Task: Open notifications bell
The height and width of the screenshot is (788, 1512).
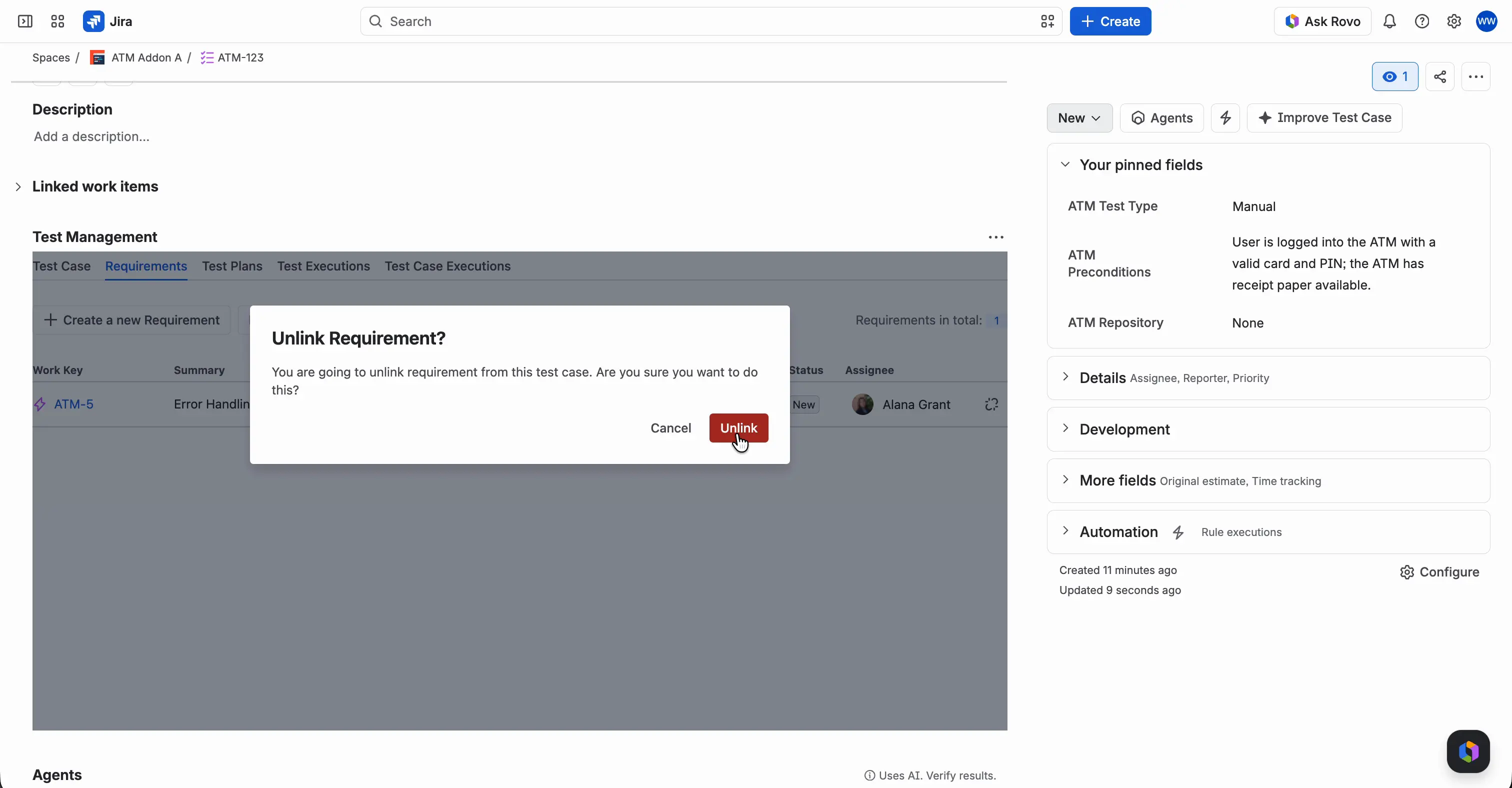Action: click(1389, 21)
